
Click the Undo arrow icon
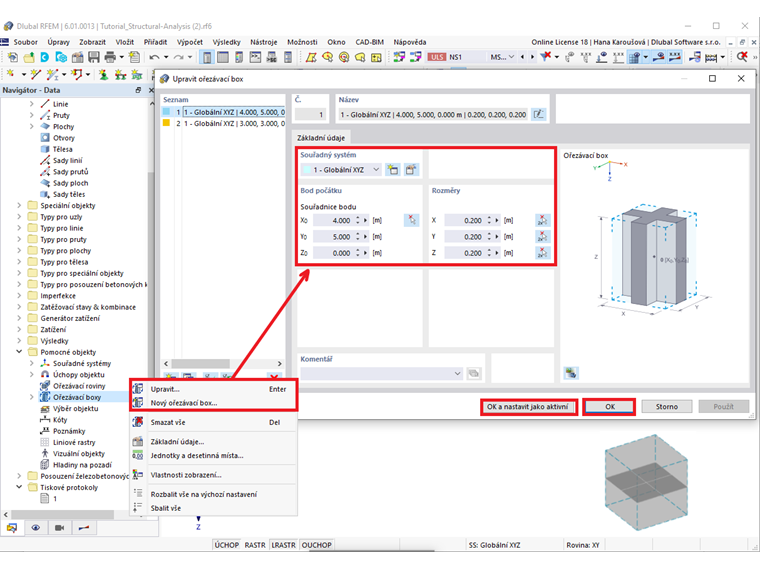tap(154, 57)
